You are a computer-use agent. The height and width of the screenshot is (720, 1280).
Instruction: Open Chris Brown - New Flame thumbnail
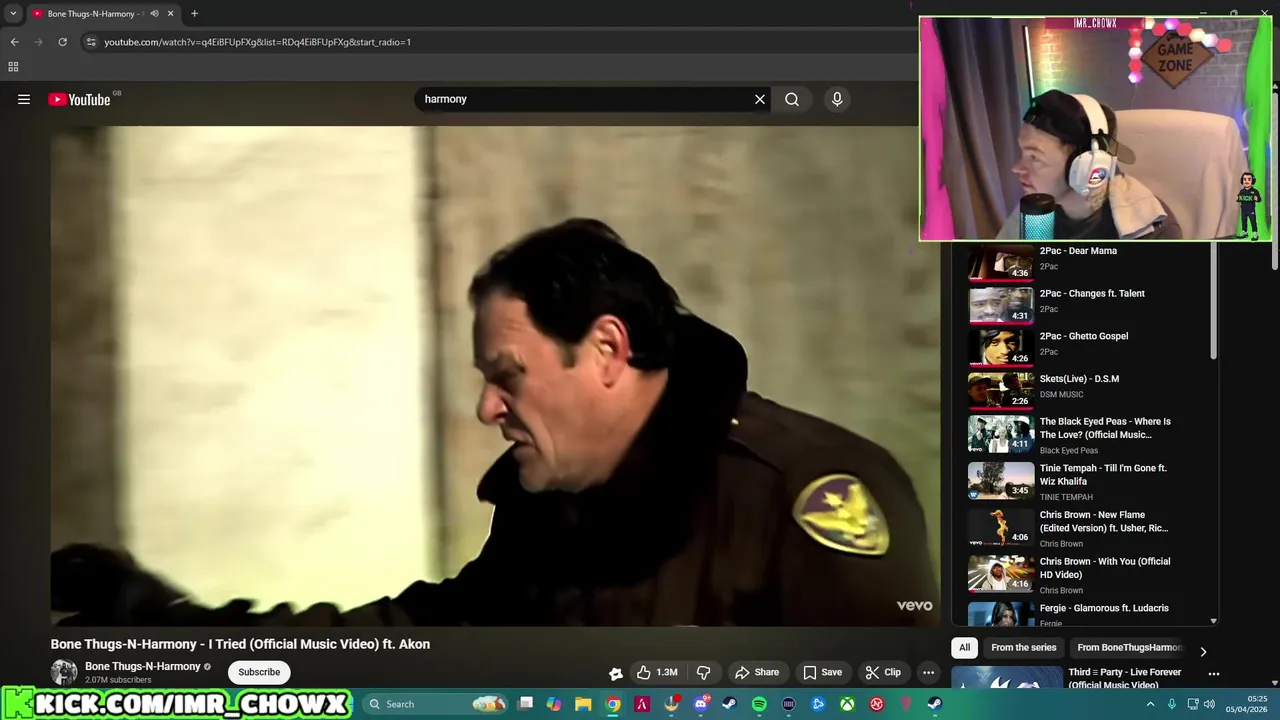tap(1001, 527)
